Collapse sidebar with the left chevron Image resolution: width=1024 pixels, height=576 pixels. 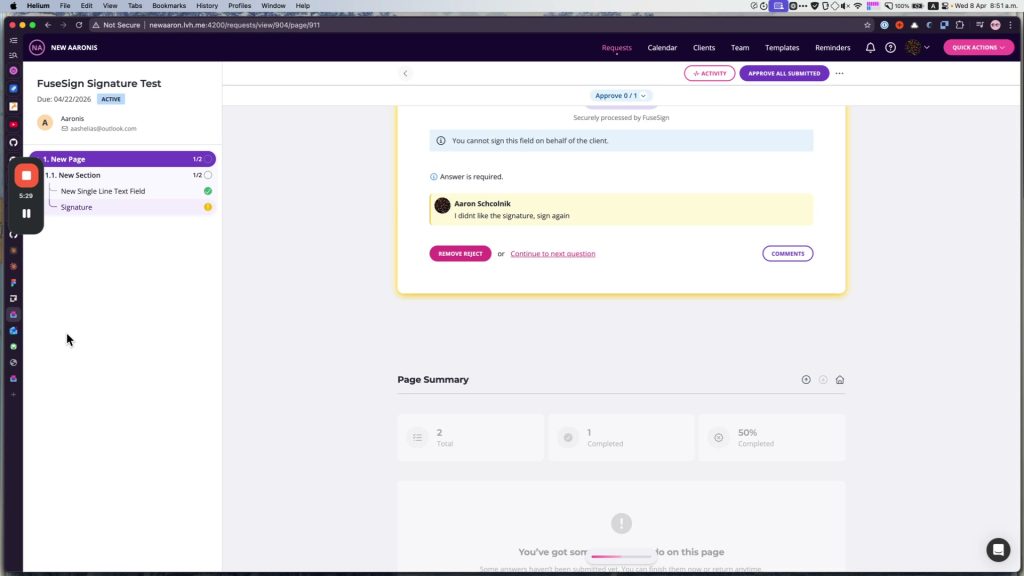(405, 73)
